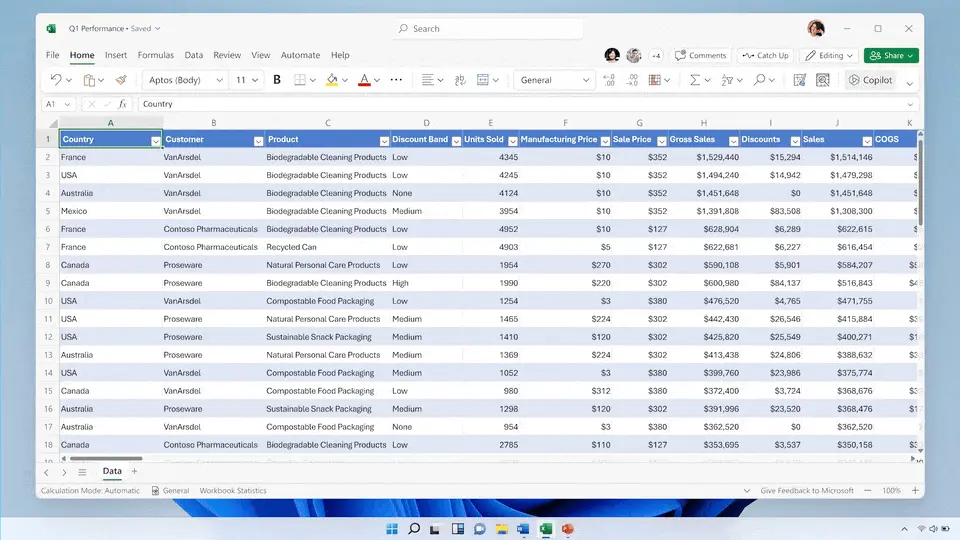This screenshot has width=960, height=540.
Task: Open PowerPoint from the taskbar
Action: point(568,529)
